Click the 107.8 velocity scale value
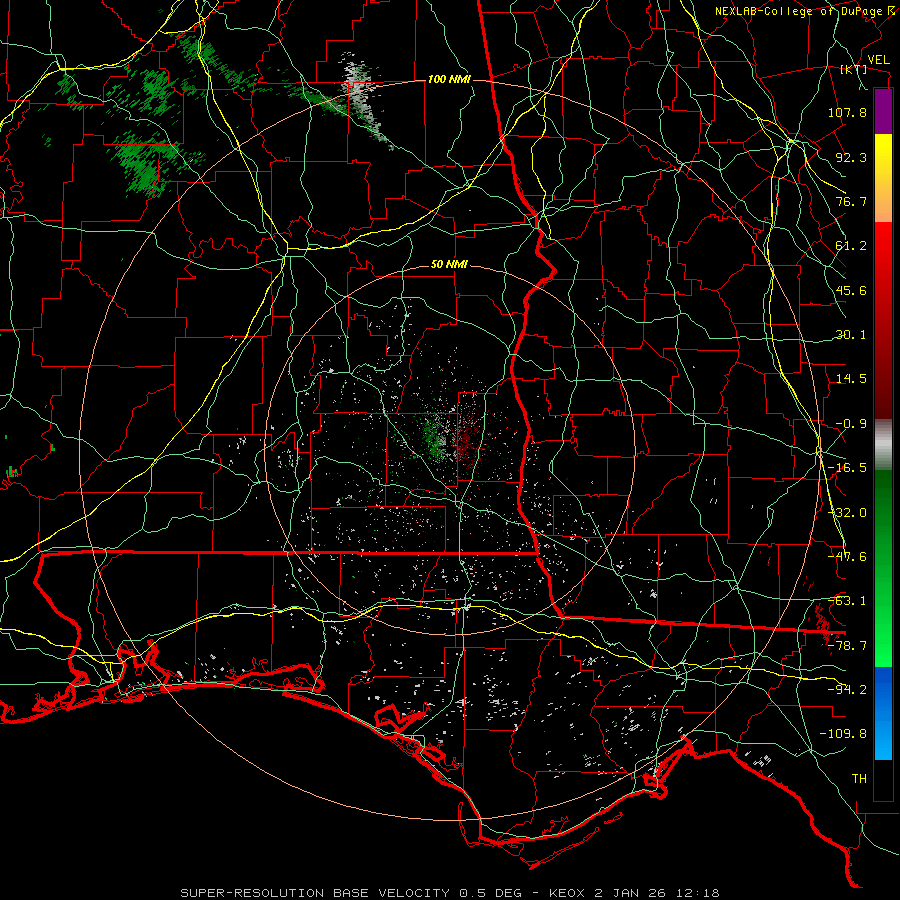This screenshot has height=900, width=900. (x=847, y=112)
